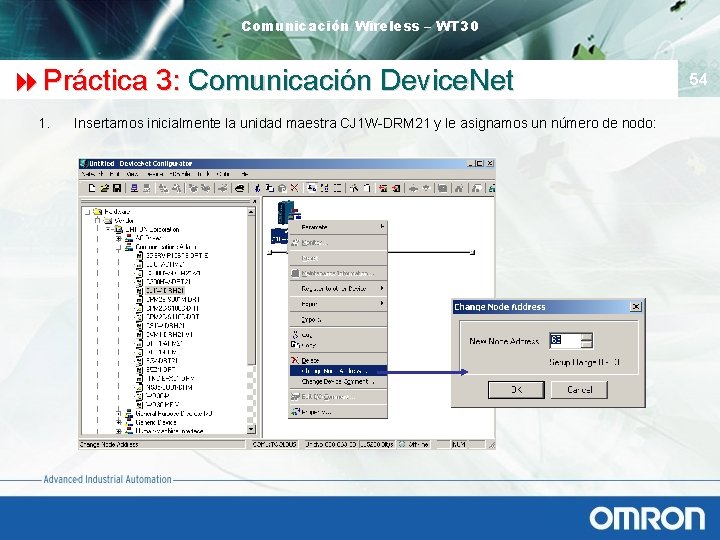
Task: Increase node address with spinner up arrow
Action: click(587, 337)
